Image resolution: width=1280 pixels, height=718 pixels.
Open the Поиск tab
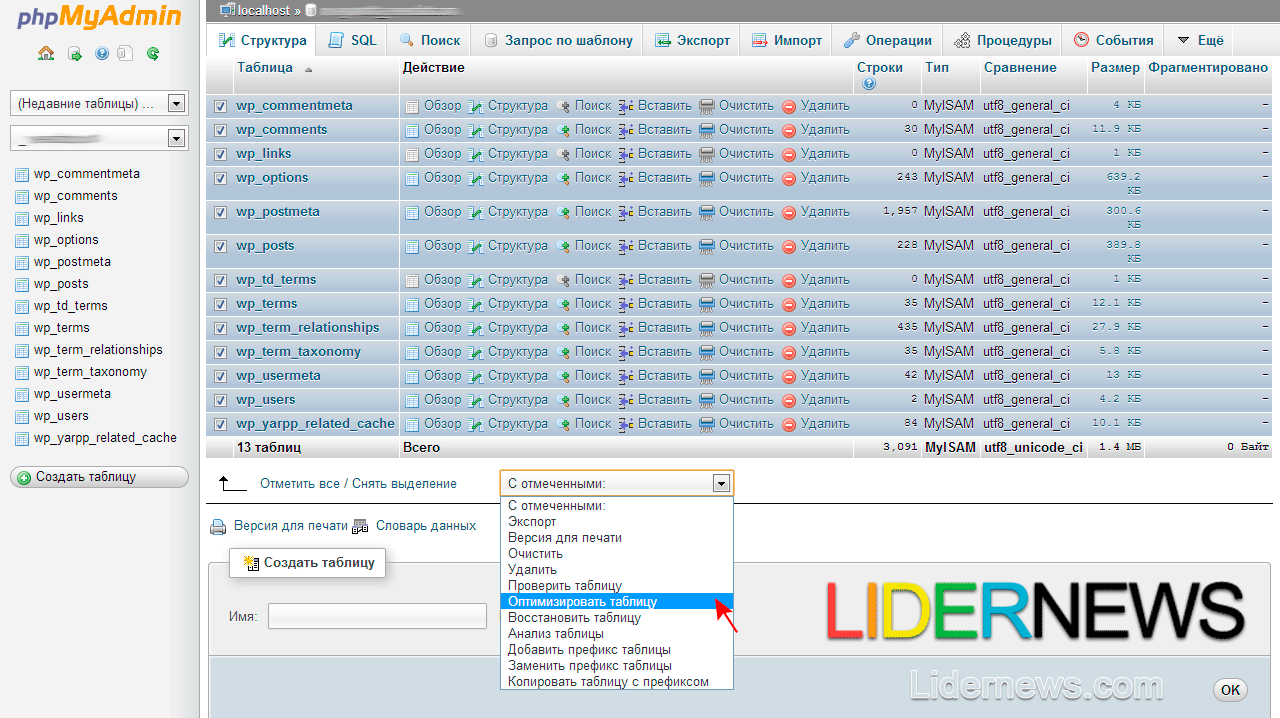tap(430, 41)
